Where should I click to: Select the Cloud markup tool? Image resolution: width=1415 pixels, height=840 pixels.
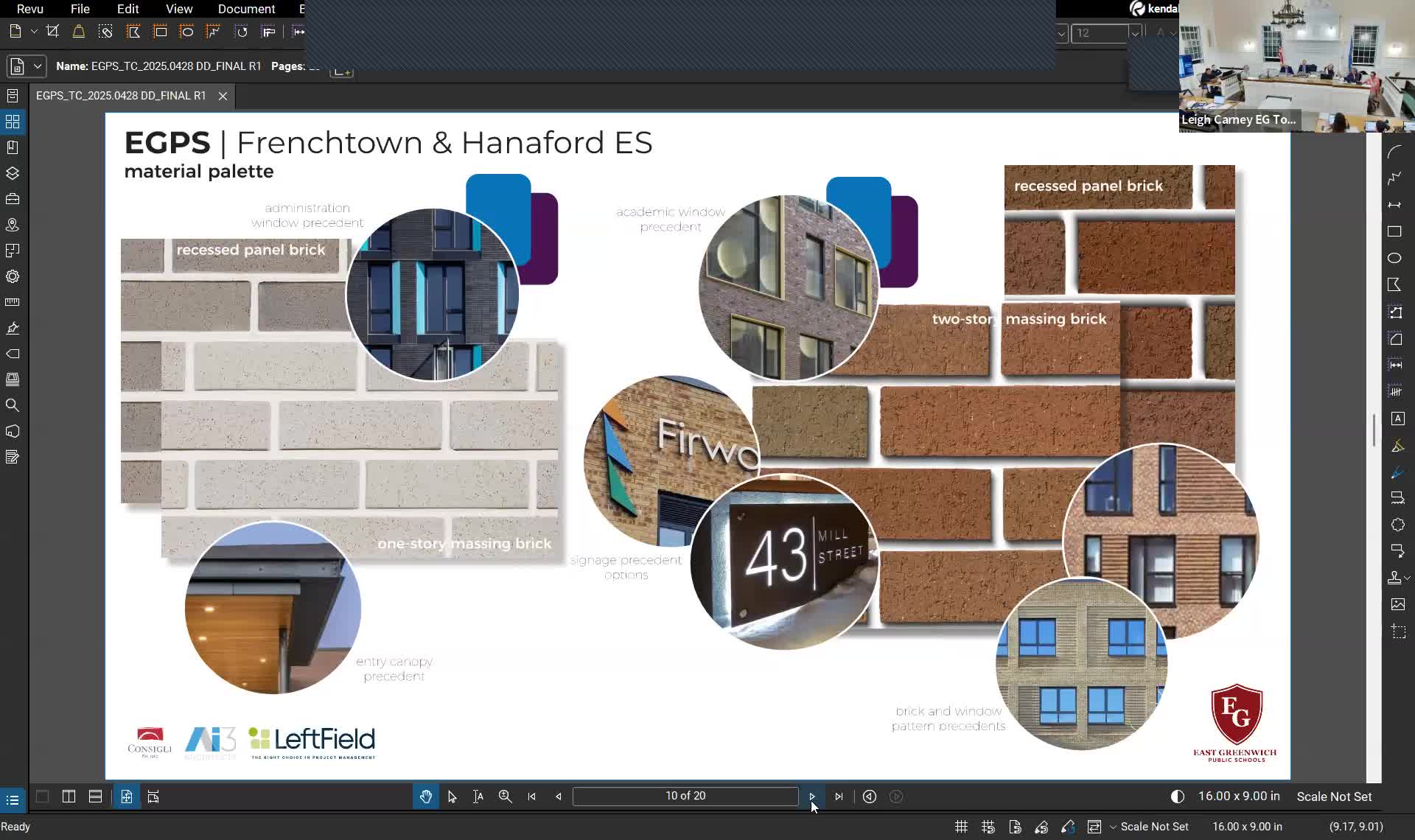pos(1397,525)
